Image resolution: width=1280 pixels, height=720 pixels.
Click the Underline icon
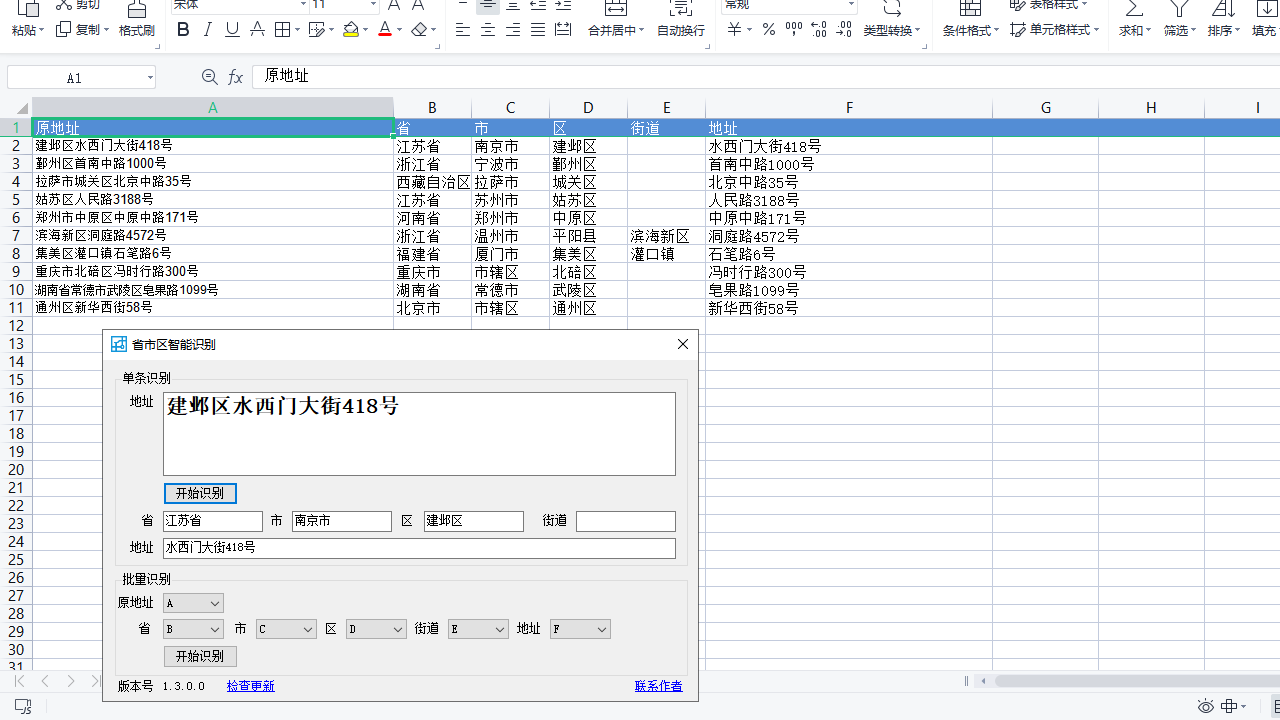pyautogui.click(x=231, y=29)
